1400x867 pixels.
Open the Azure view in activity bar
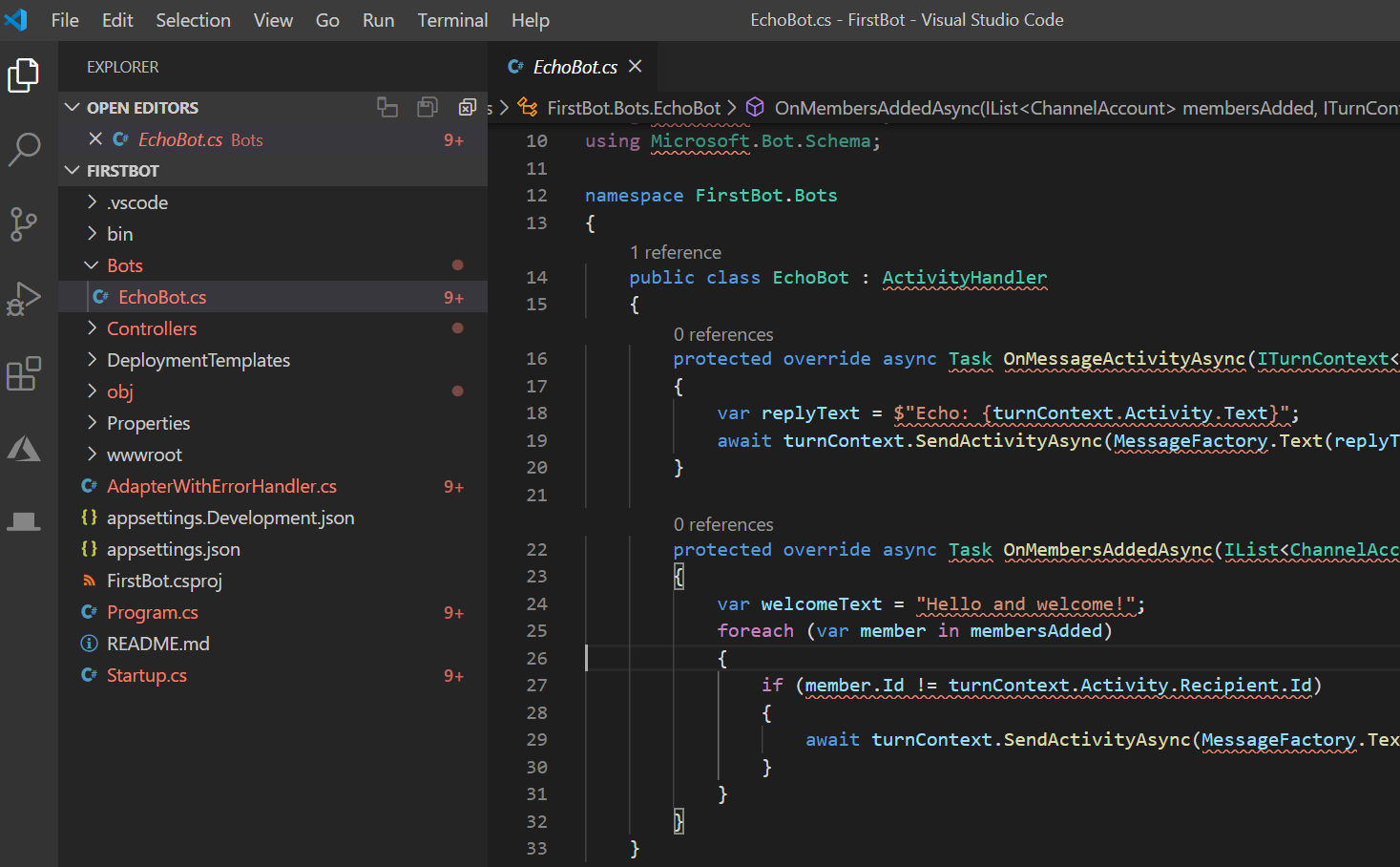pos(24,448)
